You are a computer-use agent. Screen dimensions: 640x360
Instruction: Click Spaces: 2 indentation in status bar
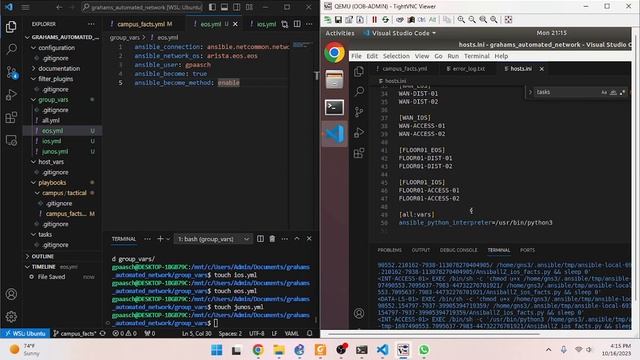(230, 333)
